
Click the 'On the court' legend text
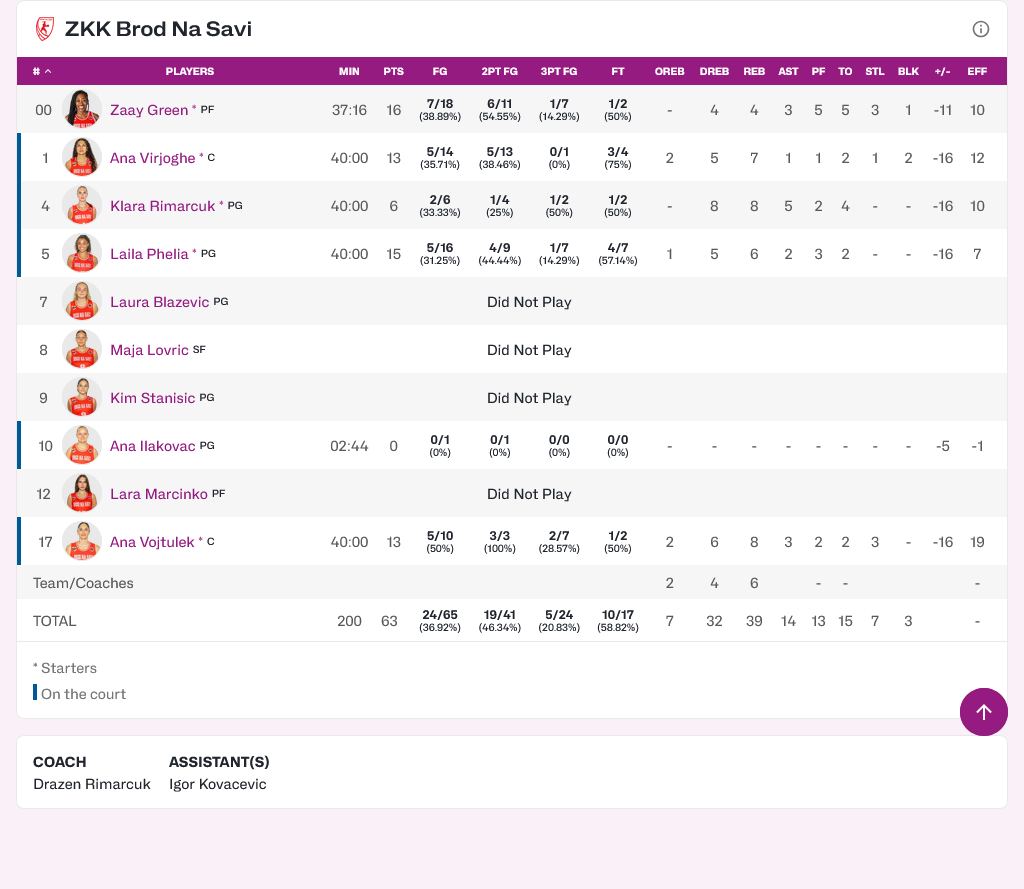[83, 694]
